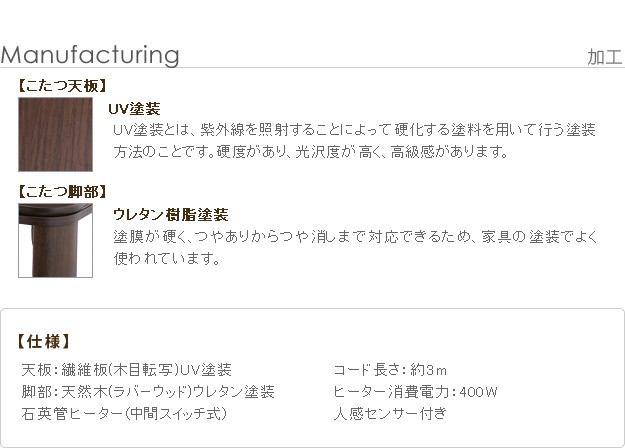Click the 石英管ヒーター spec line
The height and width of the screenshot is (448, 625).
point(125,413)
